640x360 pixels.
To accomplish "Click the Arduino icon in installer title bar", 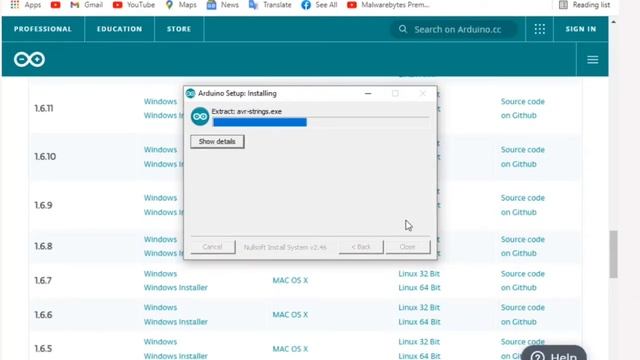I will coord(191,93).
